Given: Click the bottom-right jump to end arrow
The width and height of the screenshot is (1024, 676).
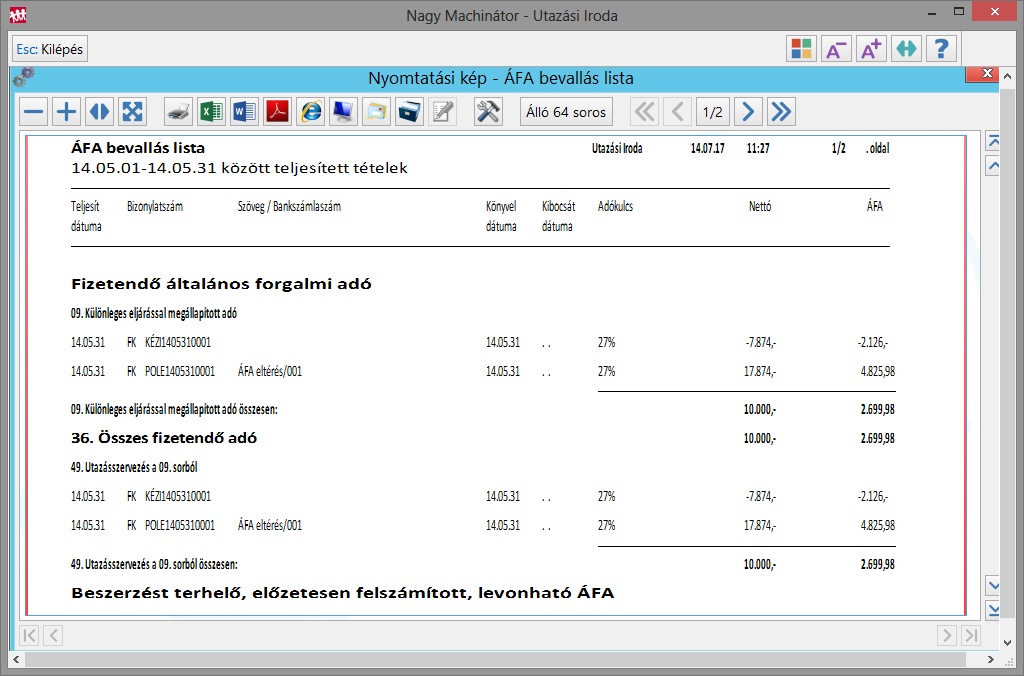Looking at the screenshot, I should [x=971, y=635].
